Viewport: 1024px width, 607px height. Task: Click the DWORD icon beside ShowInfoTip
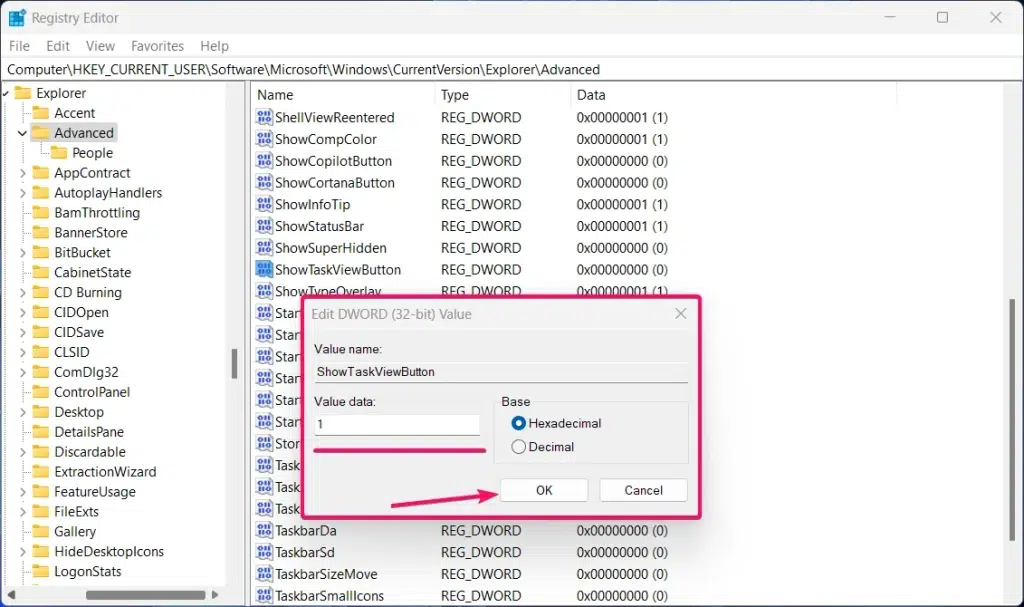264,205
